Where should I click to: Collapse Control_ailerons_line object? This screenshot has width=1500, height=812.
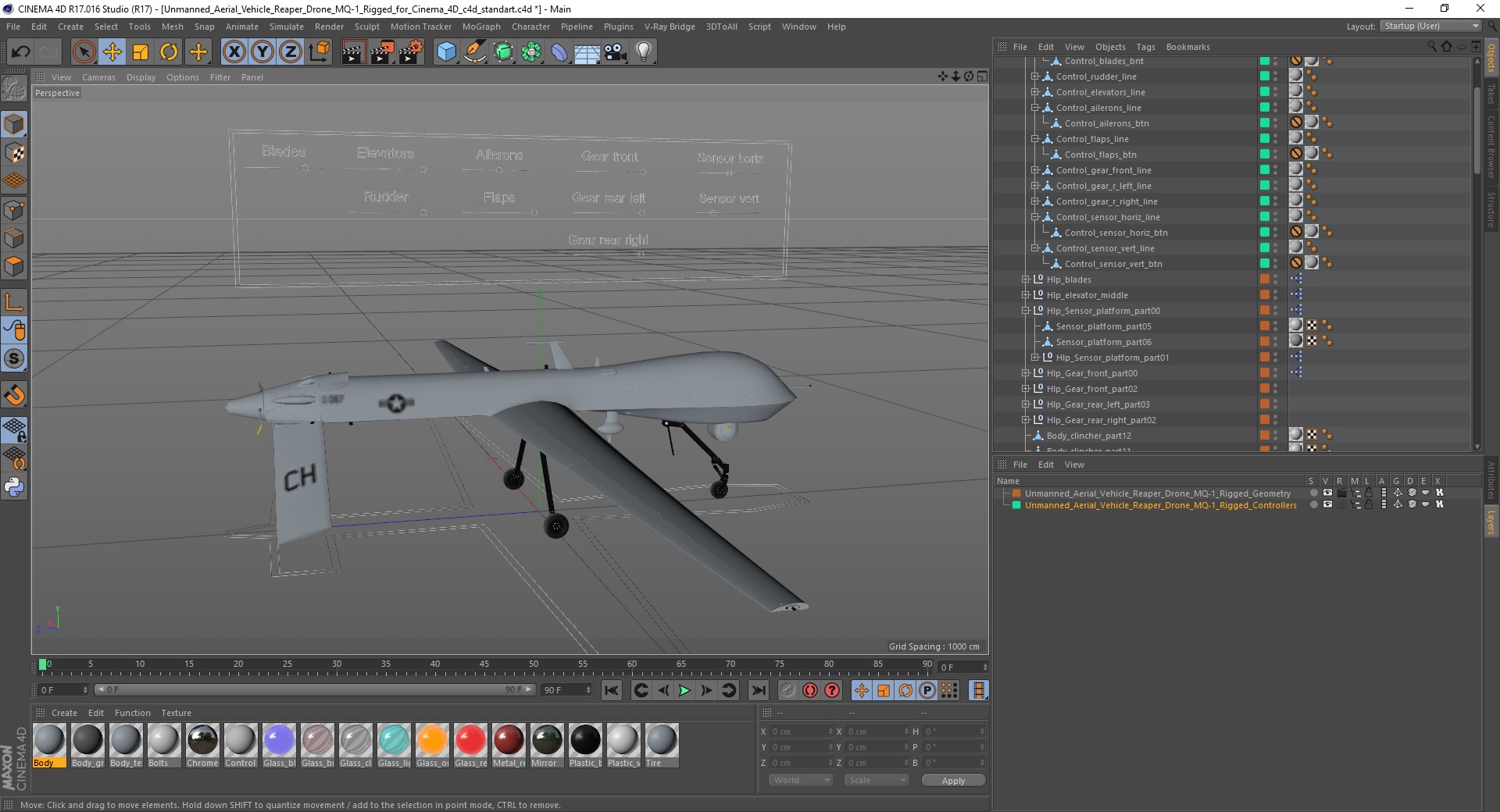point(1034,108)
